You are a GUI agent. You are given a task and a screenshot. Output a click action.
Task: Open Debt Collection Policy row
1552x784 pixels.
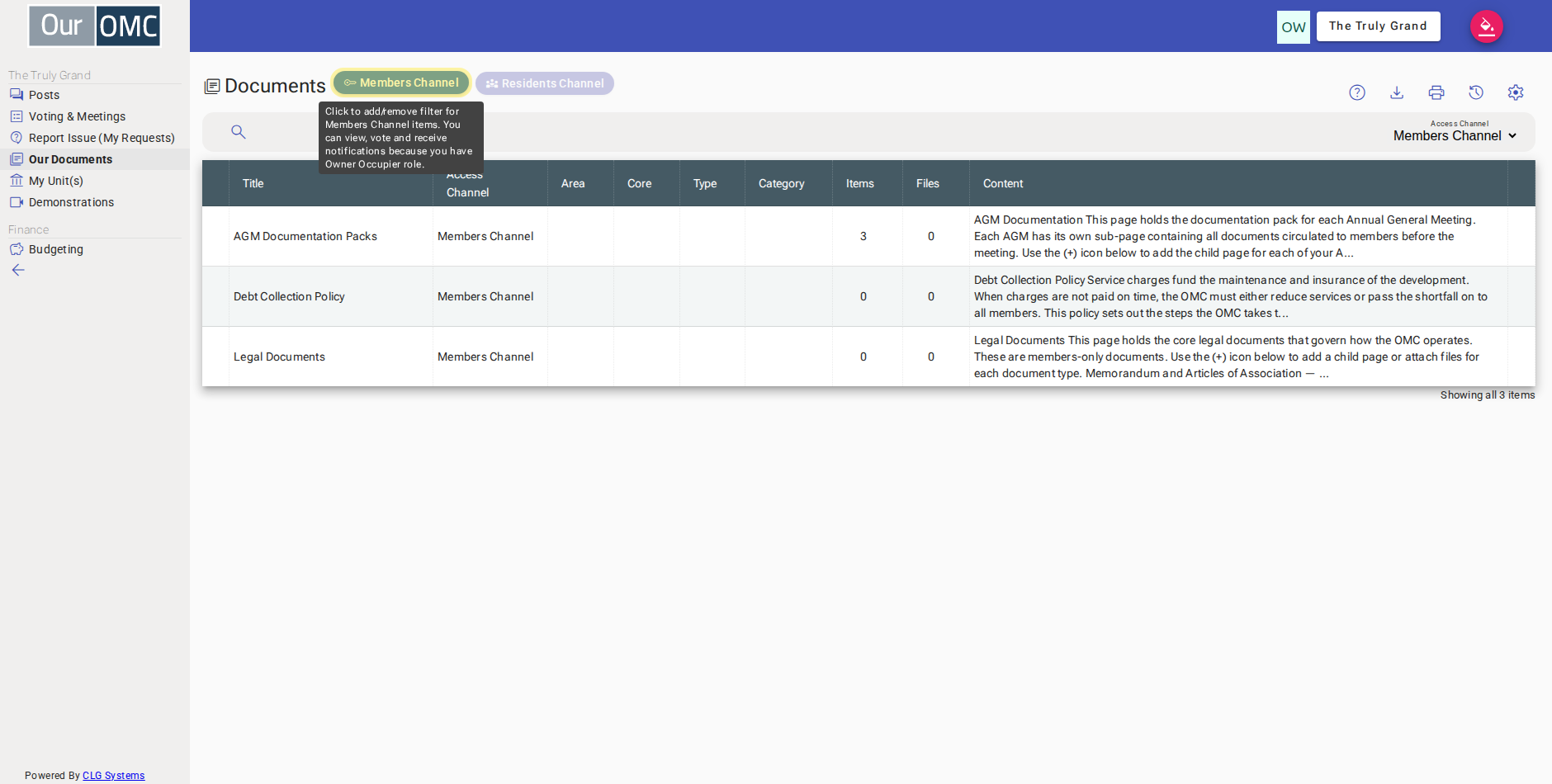coord(868,296)
